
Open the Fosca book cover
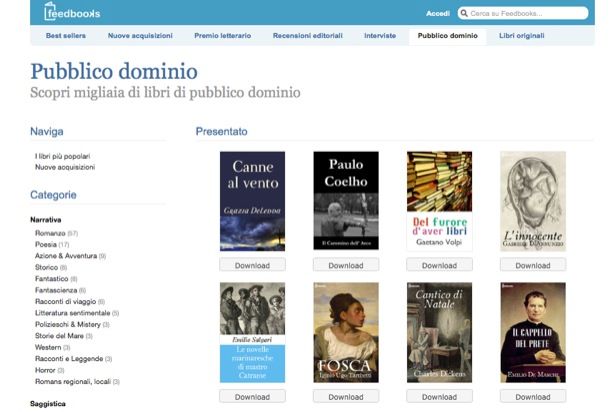click(346, 333)
